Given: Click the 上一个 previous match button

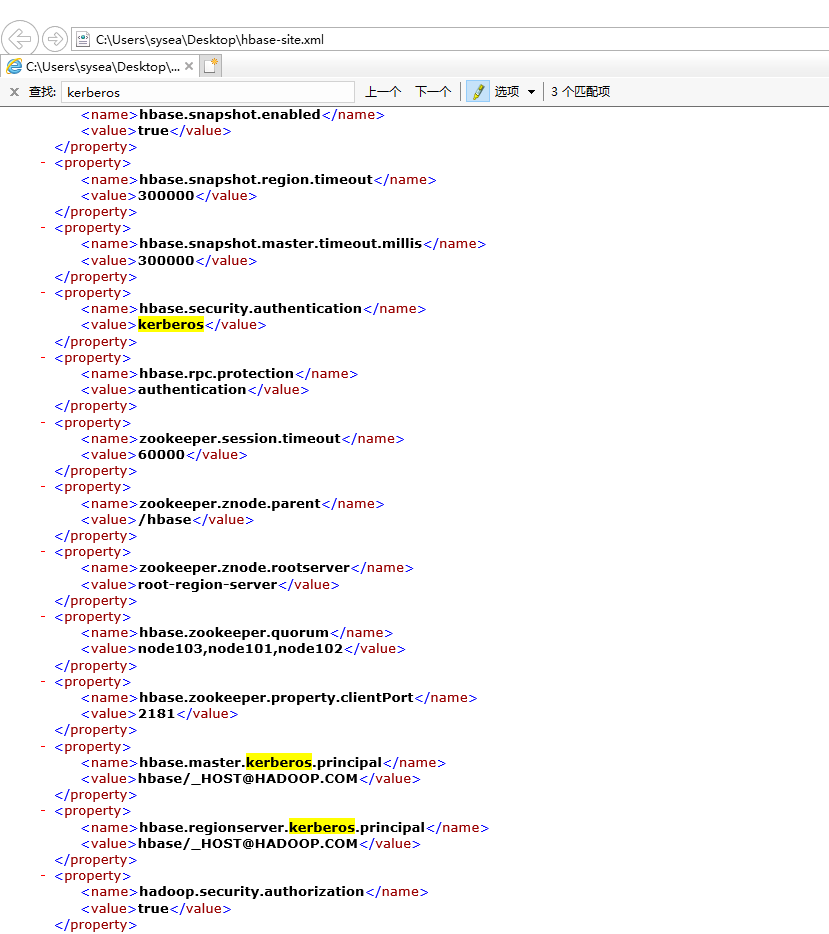Looking at the screenshot, I should click(x=382, y=91).
